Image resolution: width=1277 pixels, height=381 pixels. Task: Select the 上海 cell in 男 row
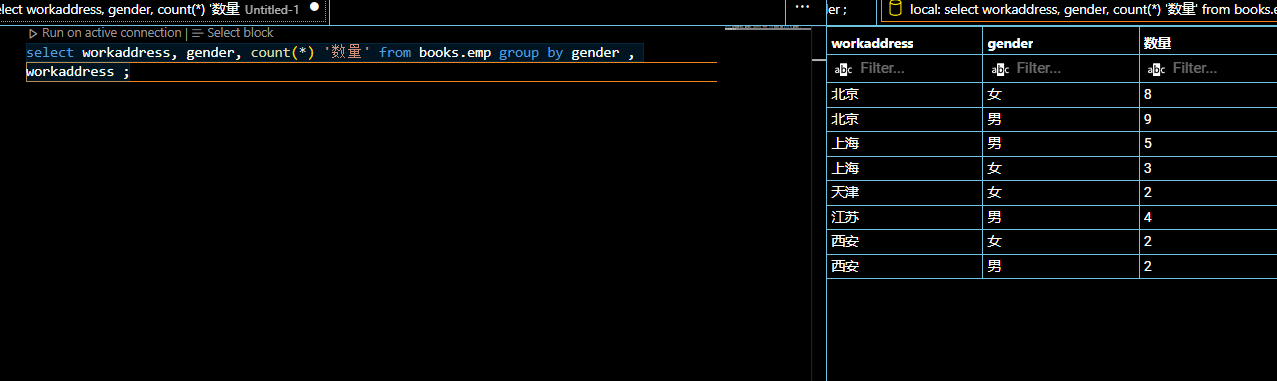coord(904,144)
